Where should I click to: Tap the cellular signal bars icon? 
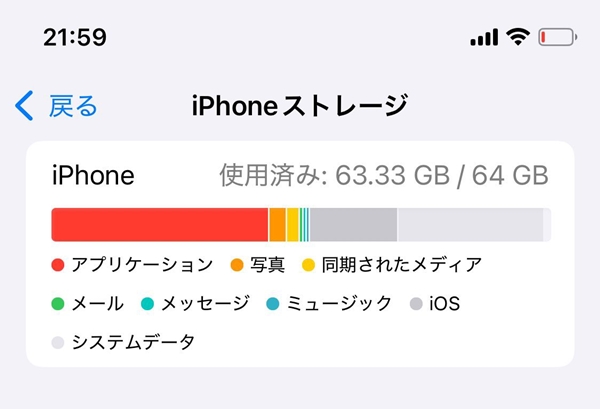(x=484, y=37)
